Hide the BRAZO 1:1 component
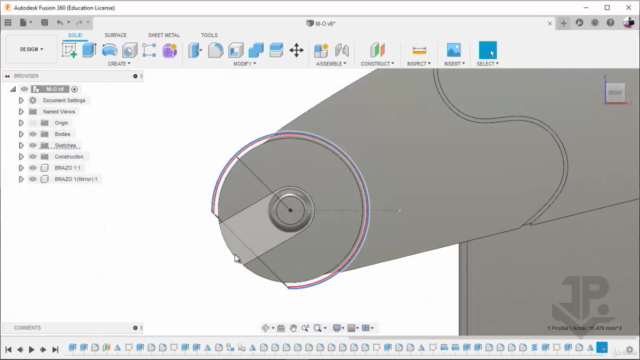This screenshot has width=640, height=360. tap(33, 168)
